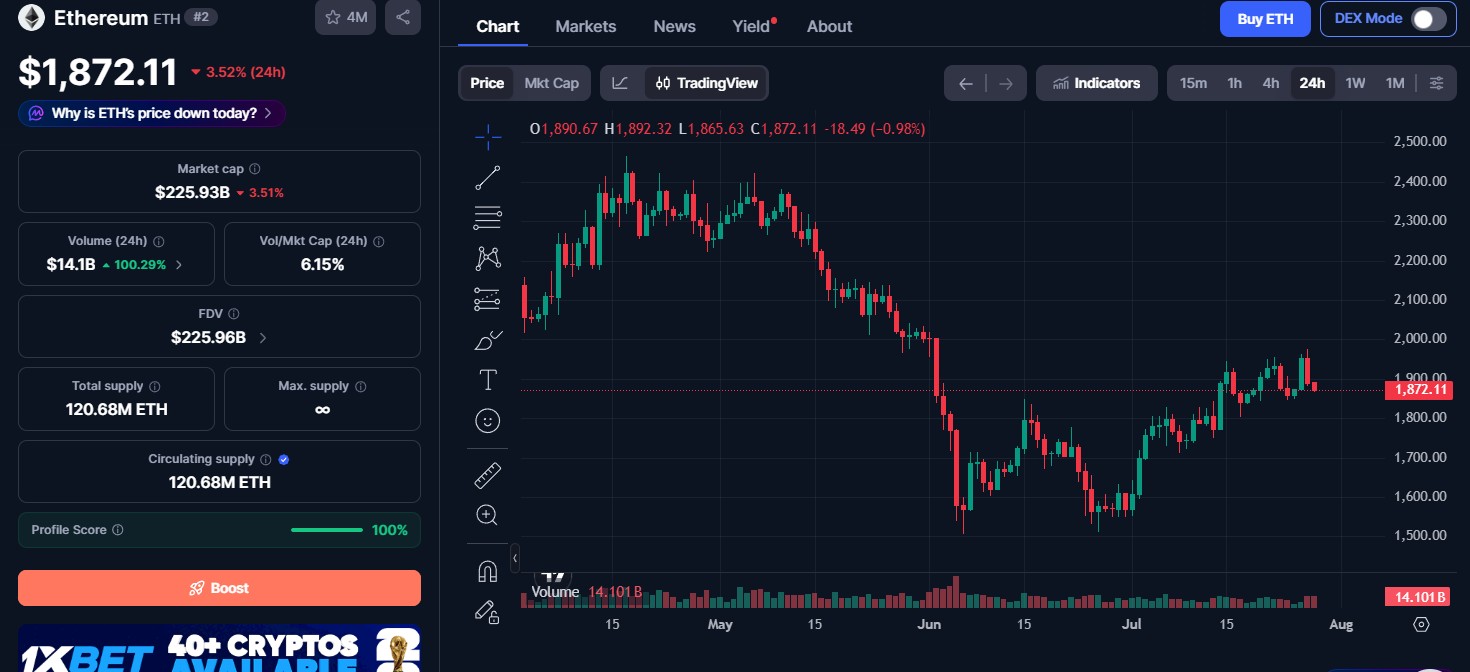Image resolution: width=1470 pixels, height=672 pixels.
Task: Click the 6.15% Vol/Mkt Cap value
Action: (322, 265)
